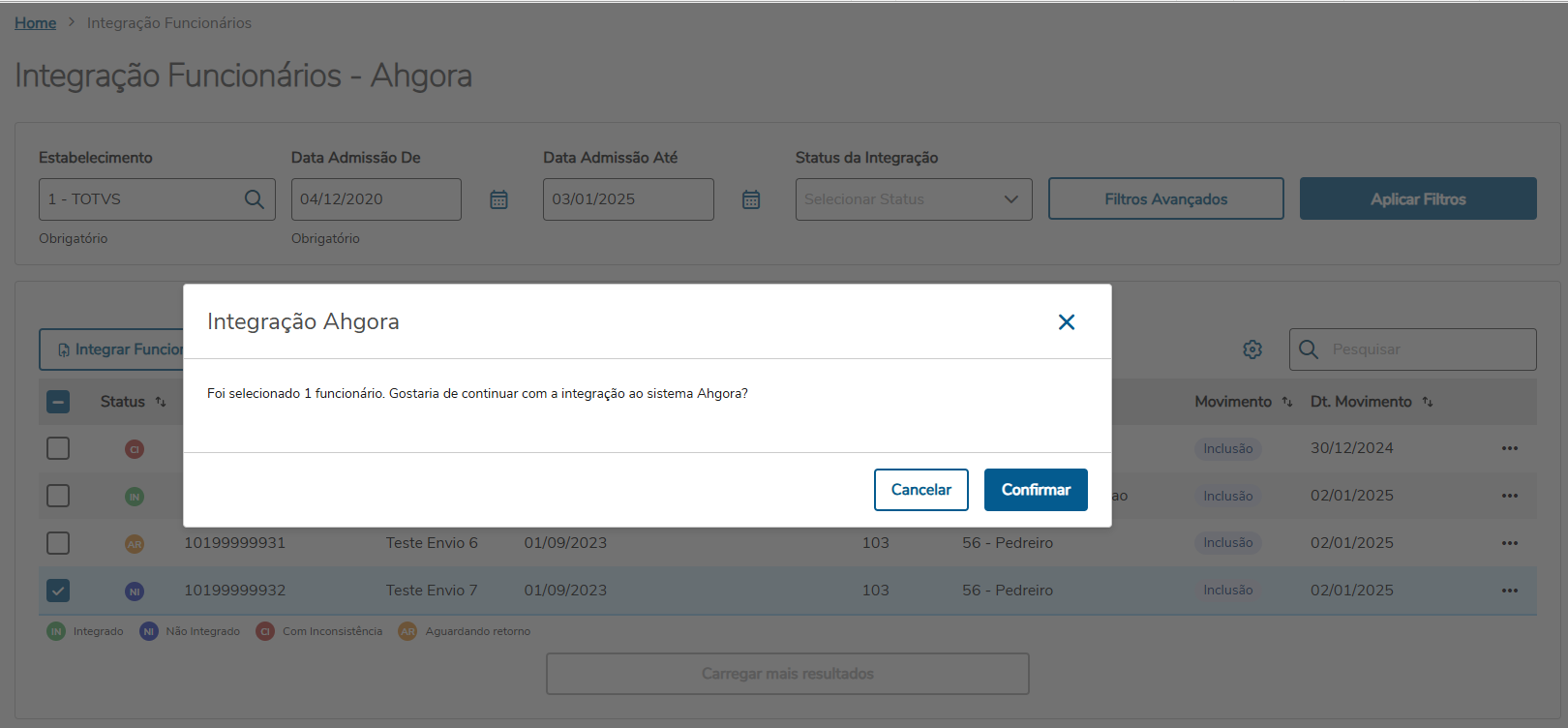
Task: Click the search icon in Estabelecimento field
Action: pyautogui.click(x=255, y=199)
